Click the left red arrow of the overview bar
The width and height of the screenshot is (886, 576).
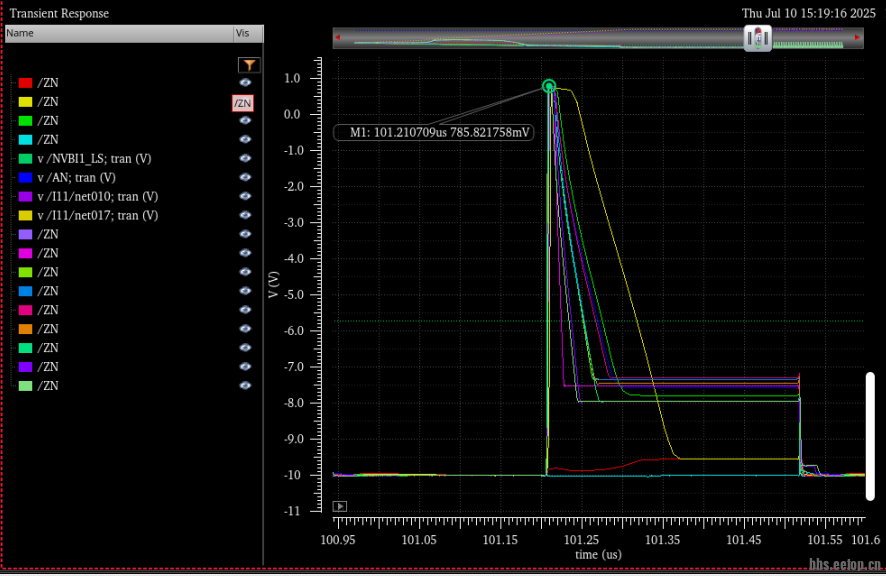click(337, 37)
